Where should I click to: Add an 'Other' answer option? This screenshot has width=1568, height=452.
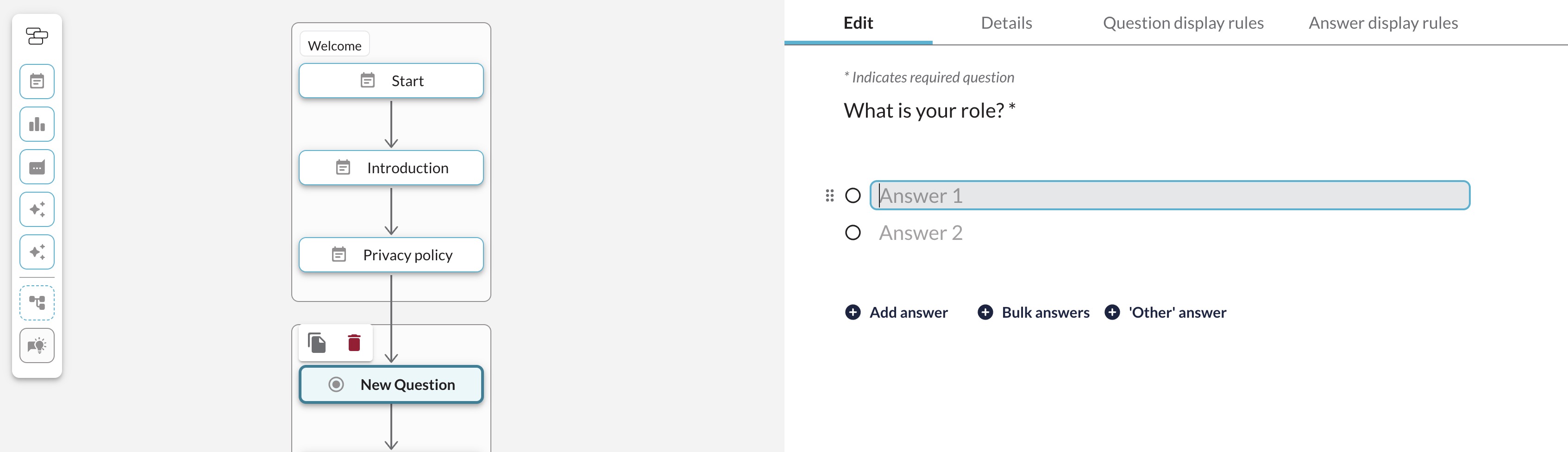coord(1165,312)
